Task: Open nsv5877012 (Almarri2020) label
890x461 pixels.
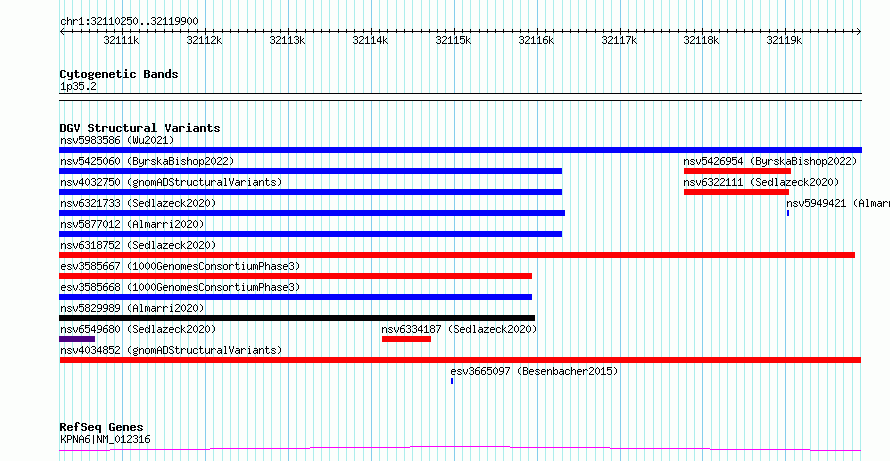Action: pos(132,224)
